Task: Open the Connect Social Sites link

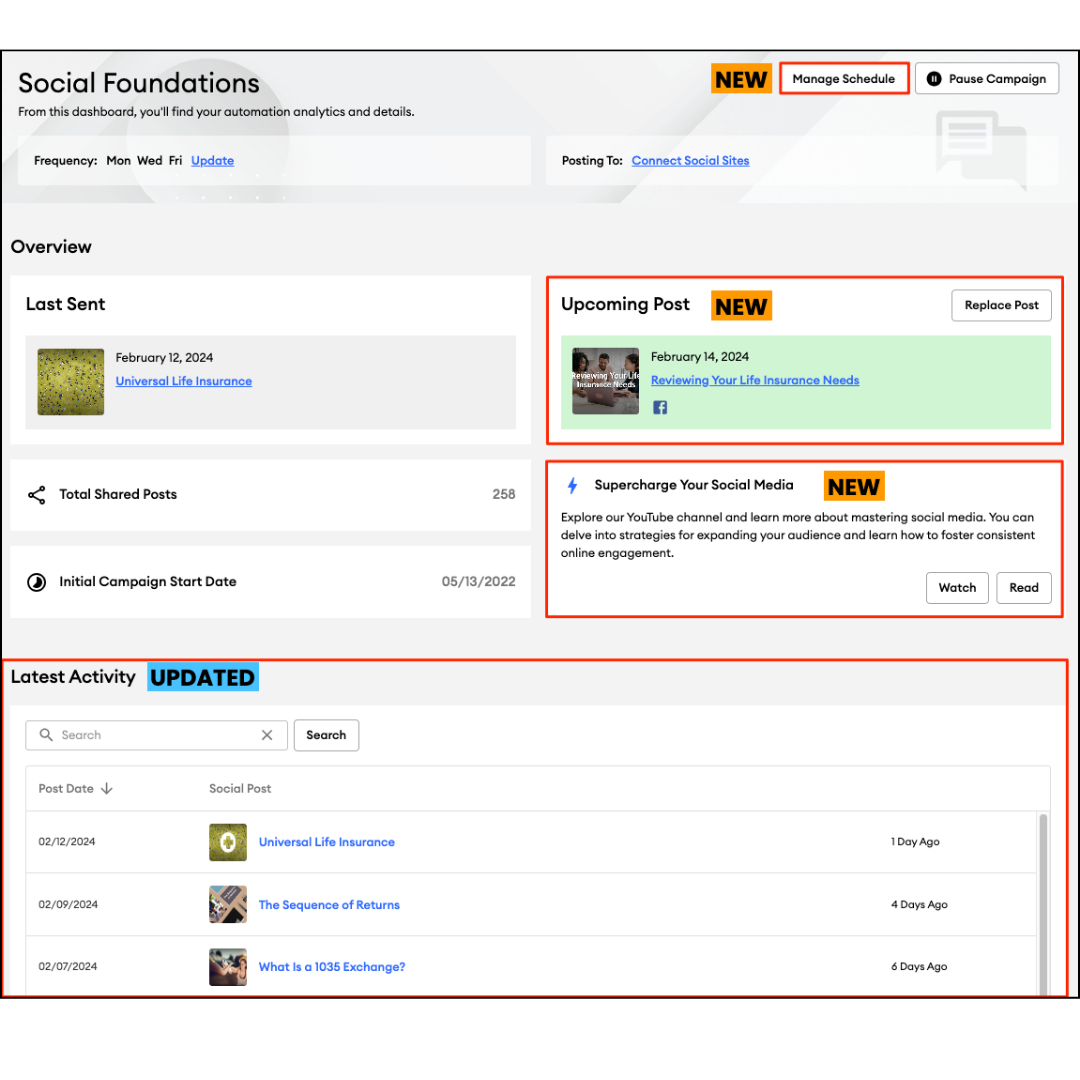Action: pyautogui.click(x=690, y=161)
